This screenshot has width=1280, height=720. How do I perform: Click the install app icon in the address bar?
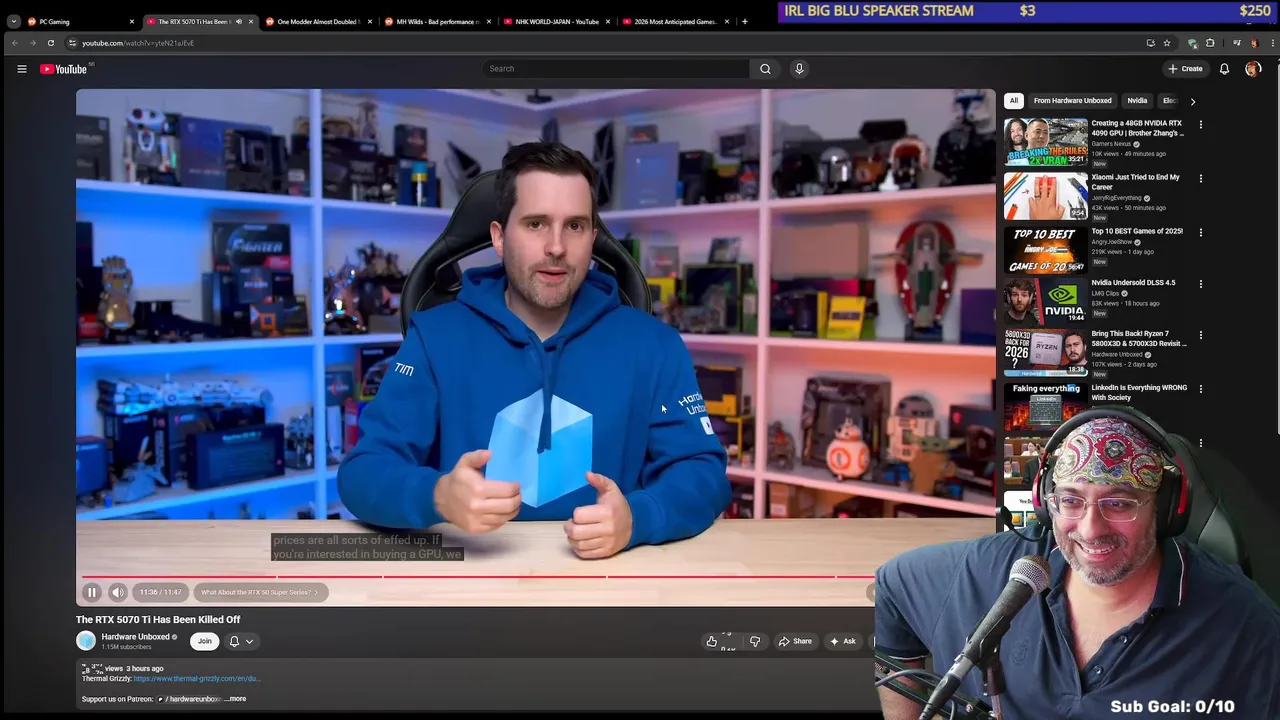[x=1150, y=43]
